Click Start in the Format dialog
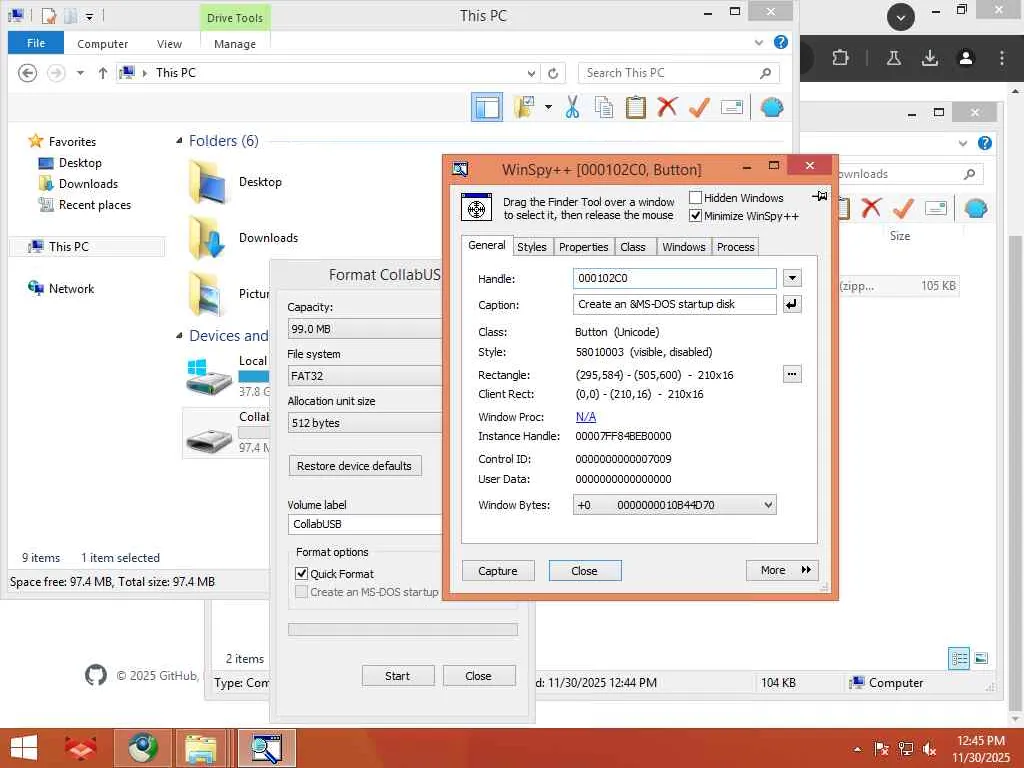 coord(398,676)
